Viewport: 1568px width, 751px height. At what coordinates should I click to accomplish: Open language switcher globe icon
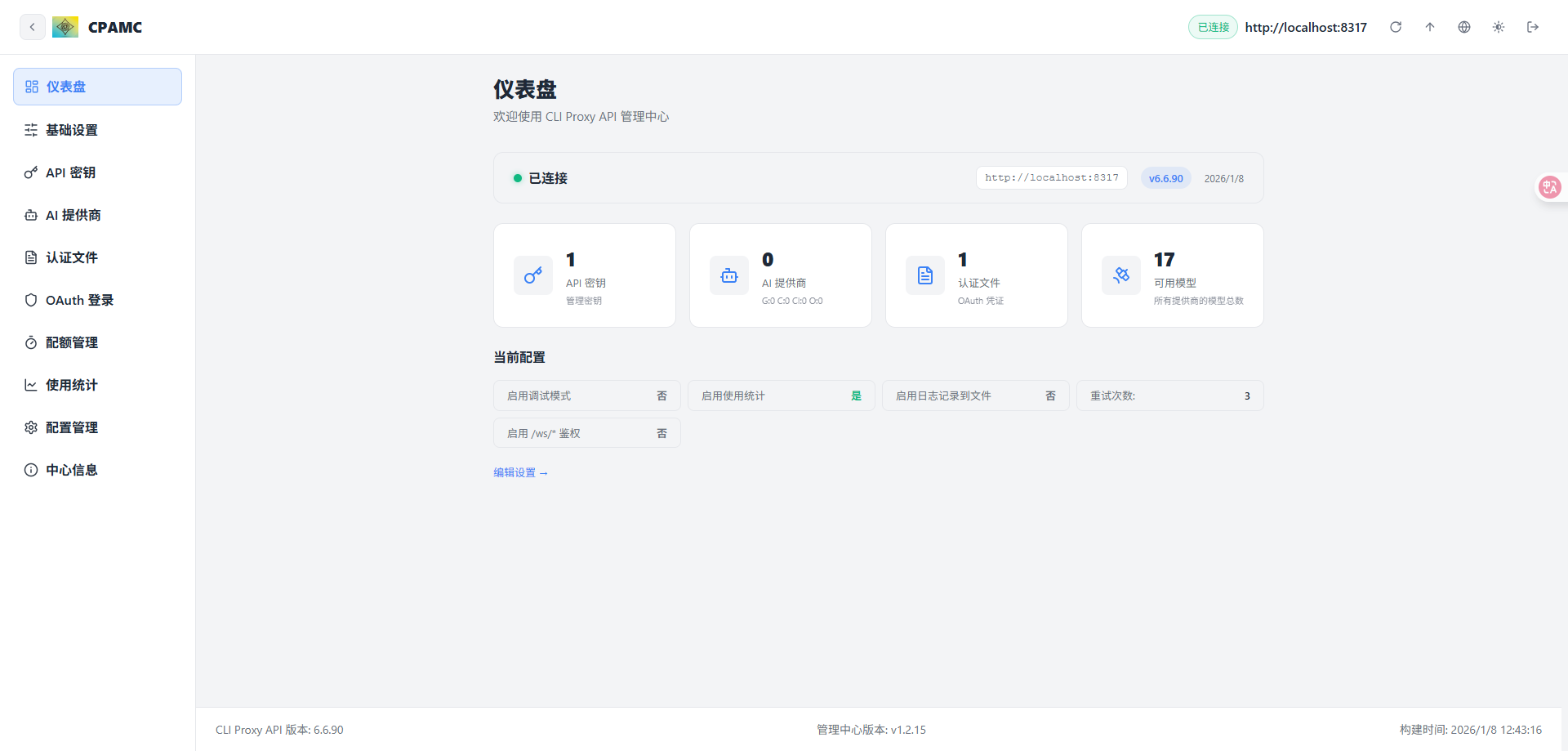tap(1464, 27)
